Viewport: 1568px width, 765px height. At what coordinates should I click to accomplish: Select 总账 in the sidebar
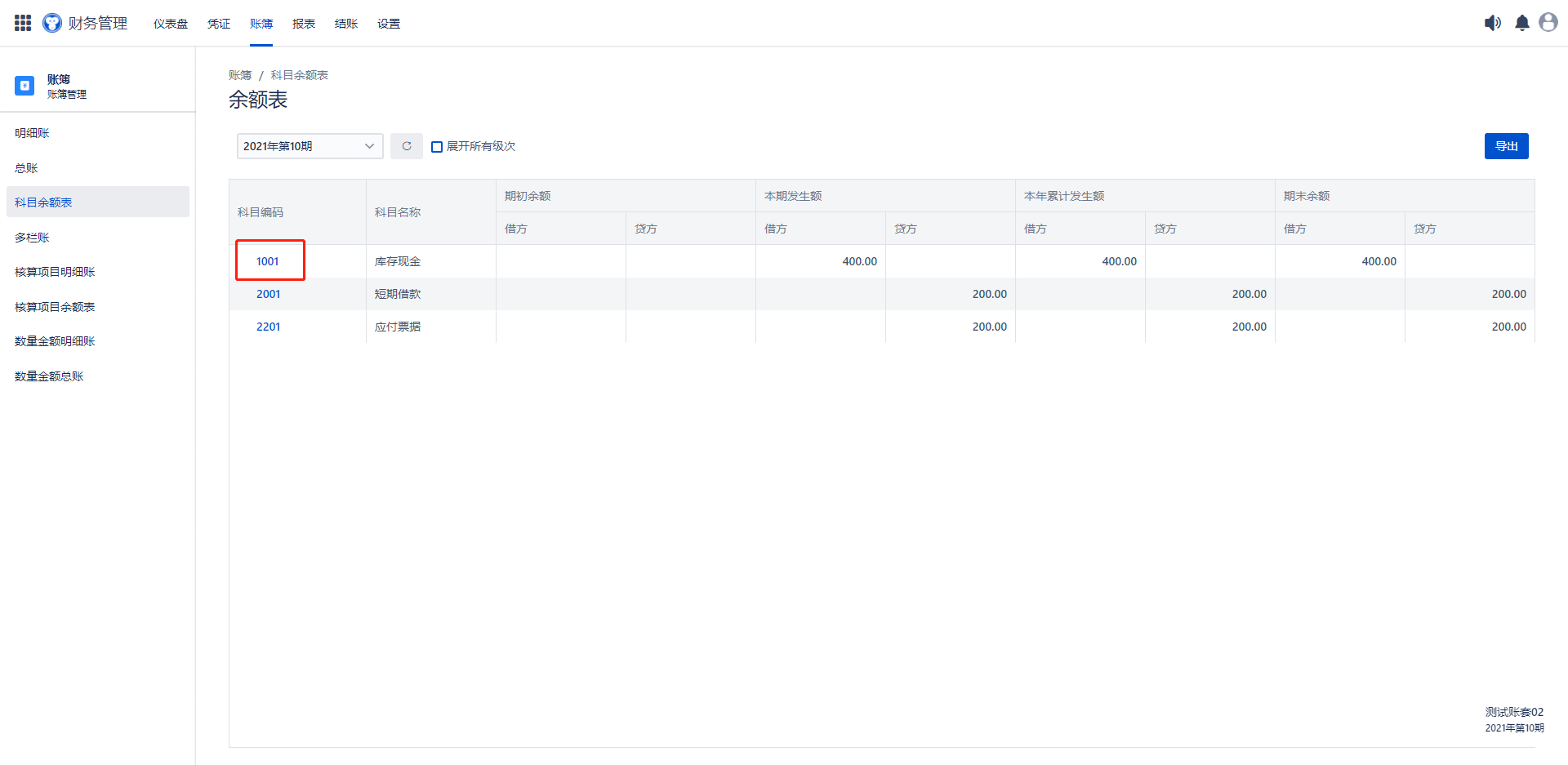coord(27,168)
